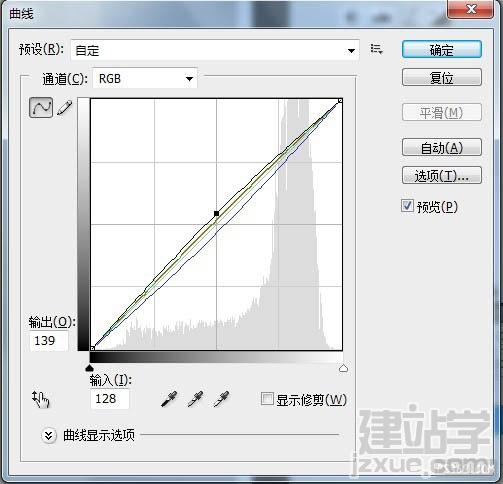503x484 pixels.
Task: Expand the 曲线显示选项 section
Action: click(x=49, y=435)
